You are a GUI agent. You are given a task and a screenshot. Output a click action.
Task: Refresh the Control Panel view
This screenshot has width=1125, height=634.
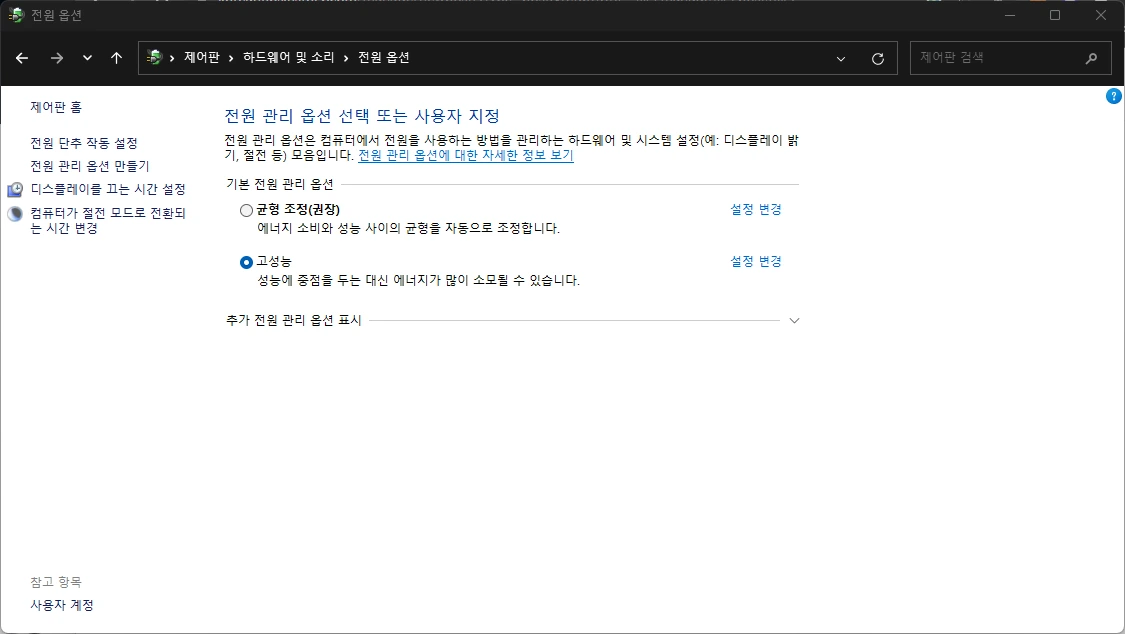[877, 58]
